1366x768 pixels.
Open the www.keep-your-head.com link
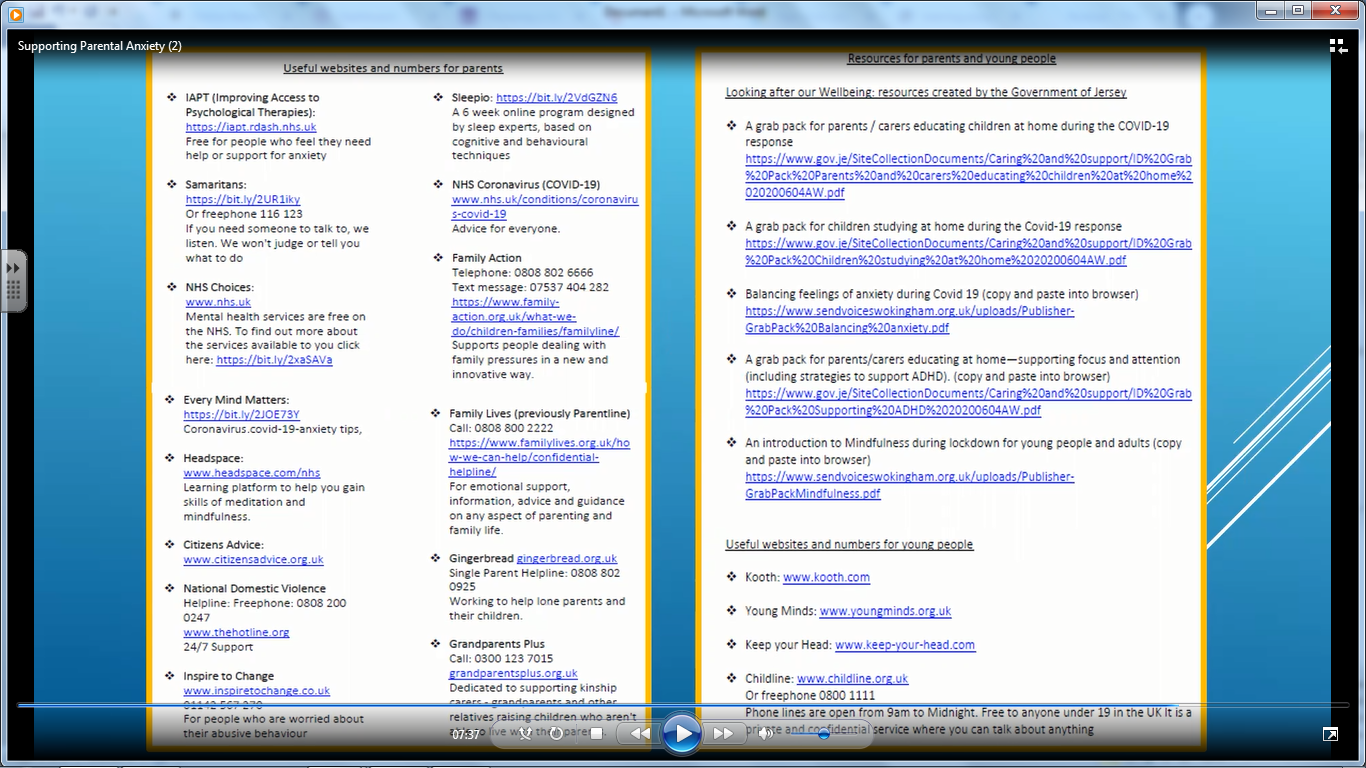[x=905, y=645]
